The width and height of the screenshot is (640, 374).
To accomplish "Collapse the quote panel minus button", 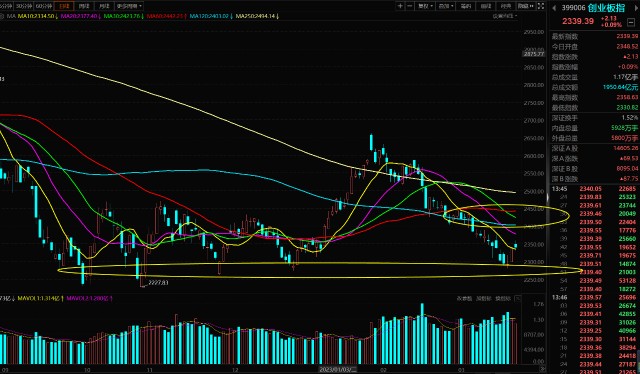I will (x=631, y=22).
